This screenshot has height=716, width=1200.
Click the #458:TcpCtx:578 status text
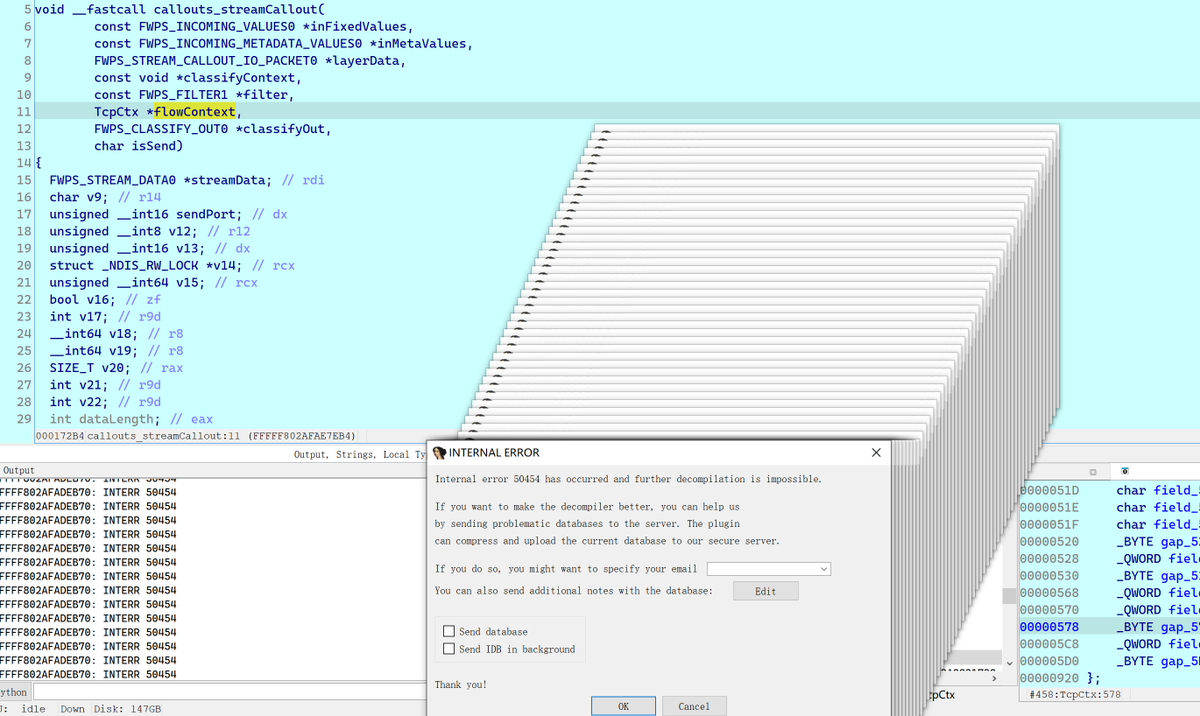point(1075,694)
